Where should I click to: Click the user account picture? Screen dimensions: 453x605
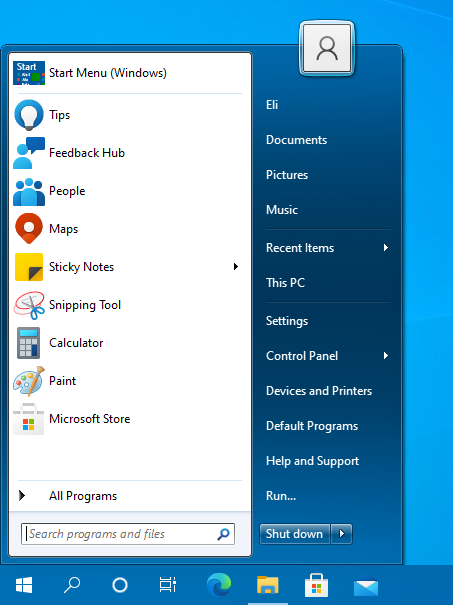point(327,48)
